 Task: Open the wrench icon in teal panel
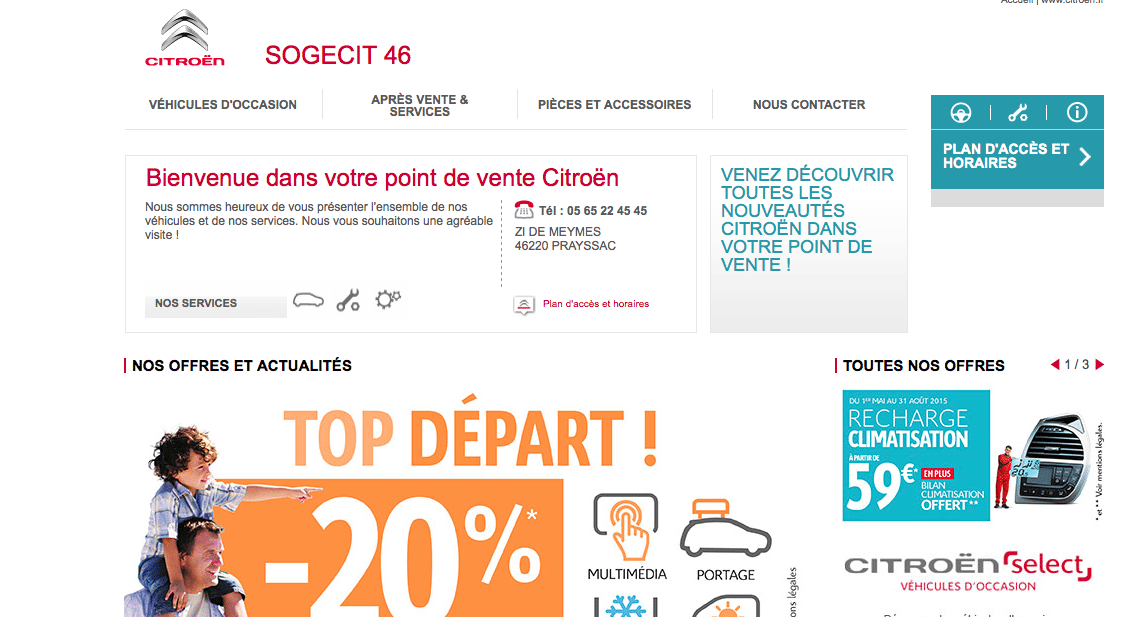tap(1018, 113)
